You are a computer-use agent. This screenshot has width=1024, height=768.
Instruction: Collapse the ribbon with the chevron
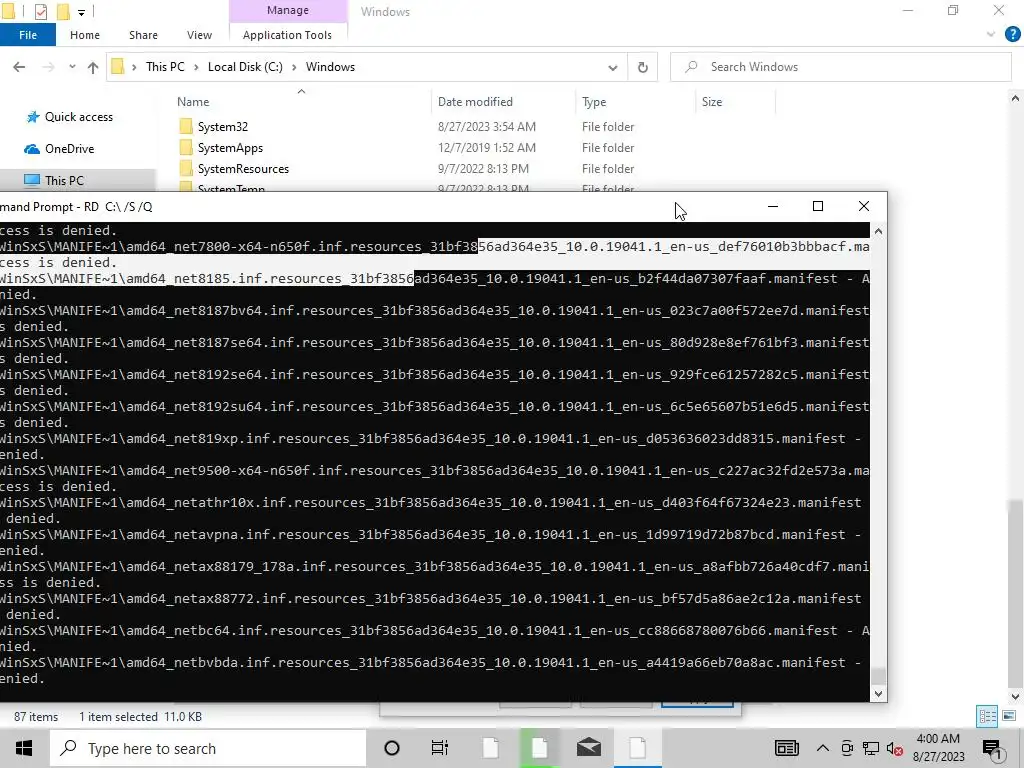[991, 35]
